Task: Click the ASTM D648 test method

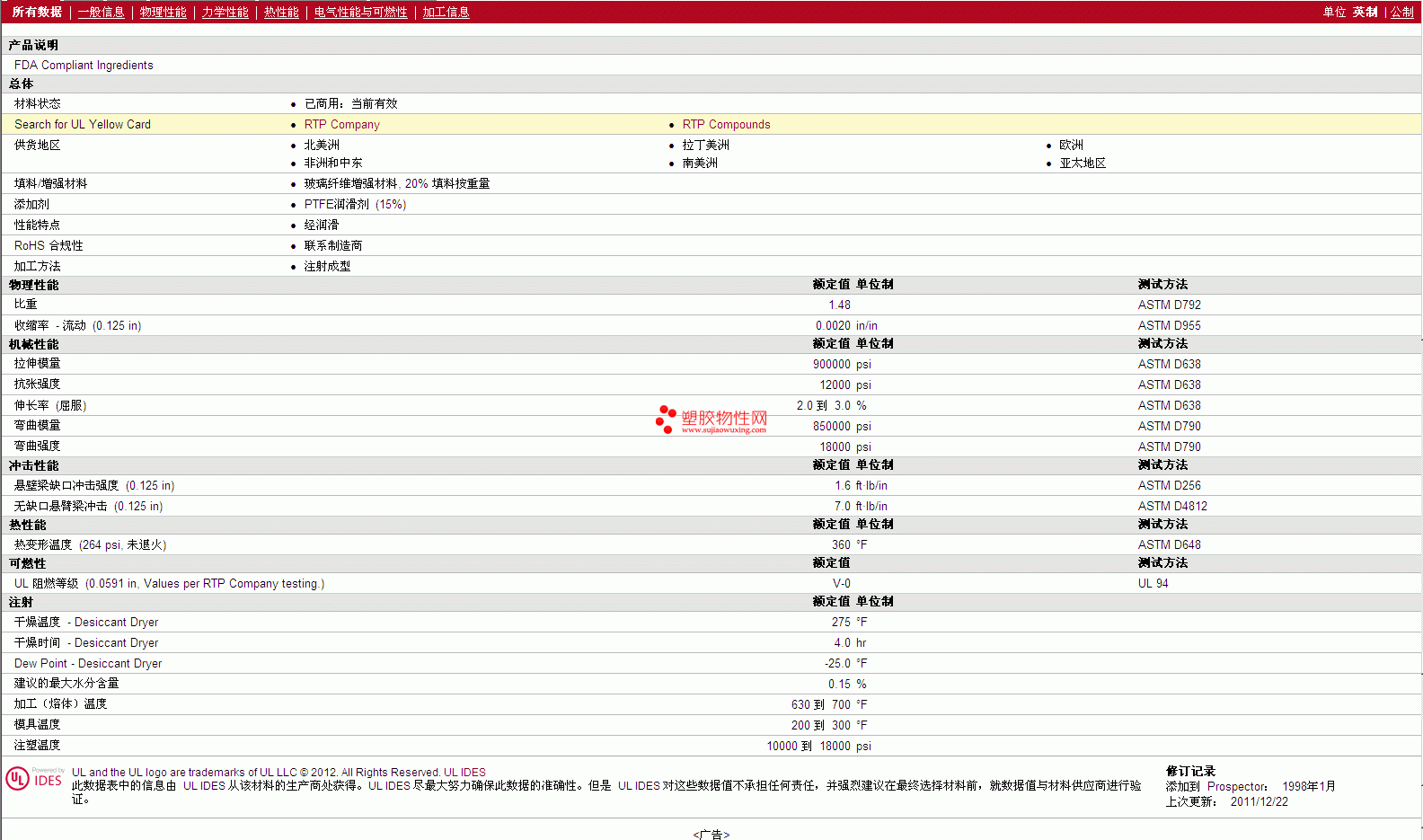Action: [x=1170, y=545]
